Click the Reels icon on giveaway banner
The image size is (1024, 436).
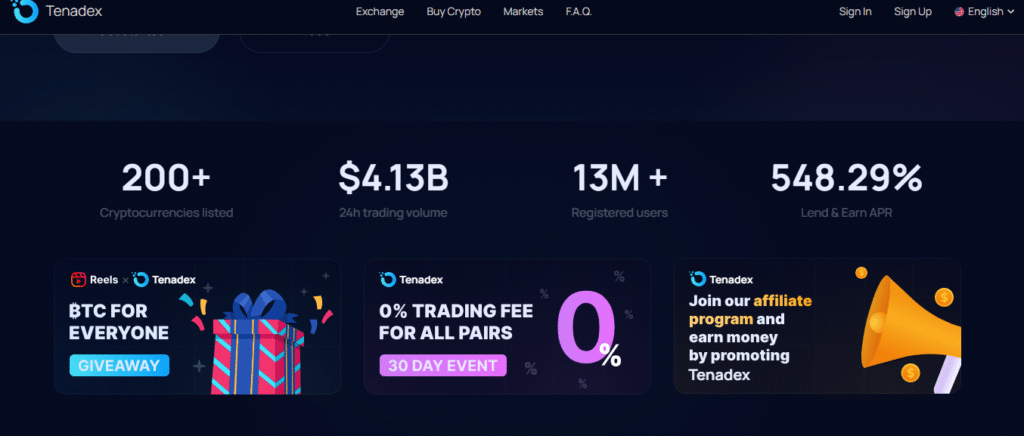[78, 279]
